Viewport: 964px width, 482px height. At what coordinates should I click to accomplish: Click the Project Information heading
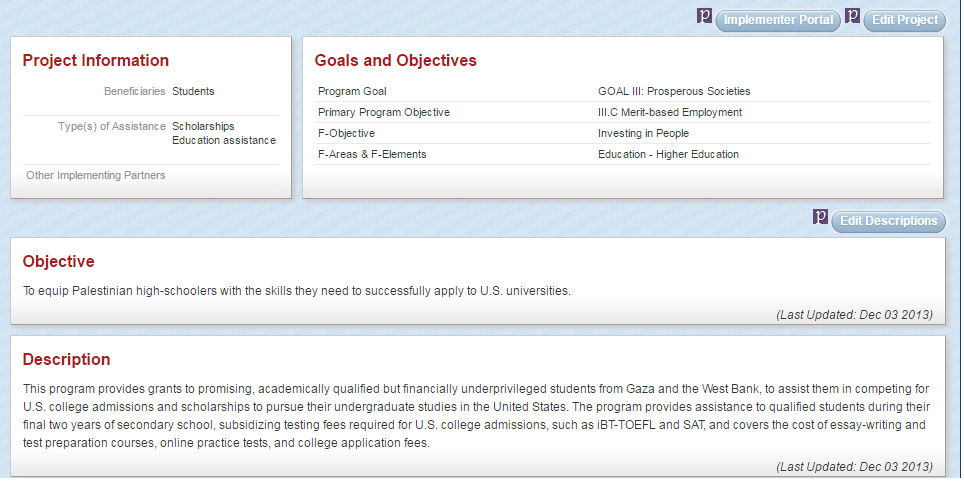point(96,61)
